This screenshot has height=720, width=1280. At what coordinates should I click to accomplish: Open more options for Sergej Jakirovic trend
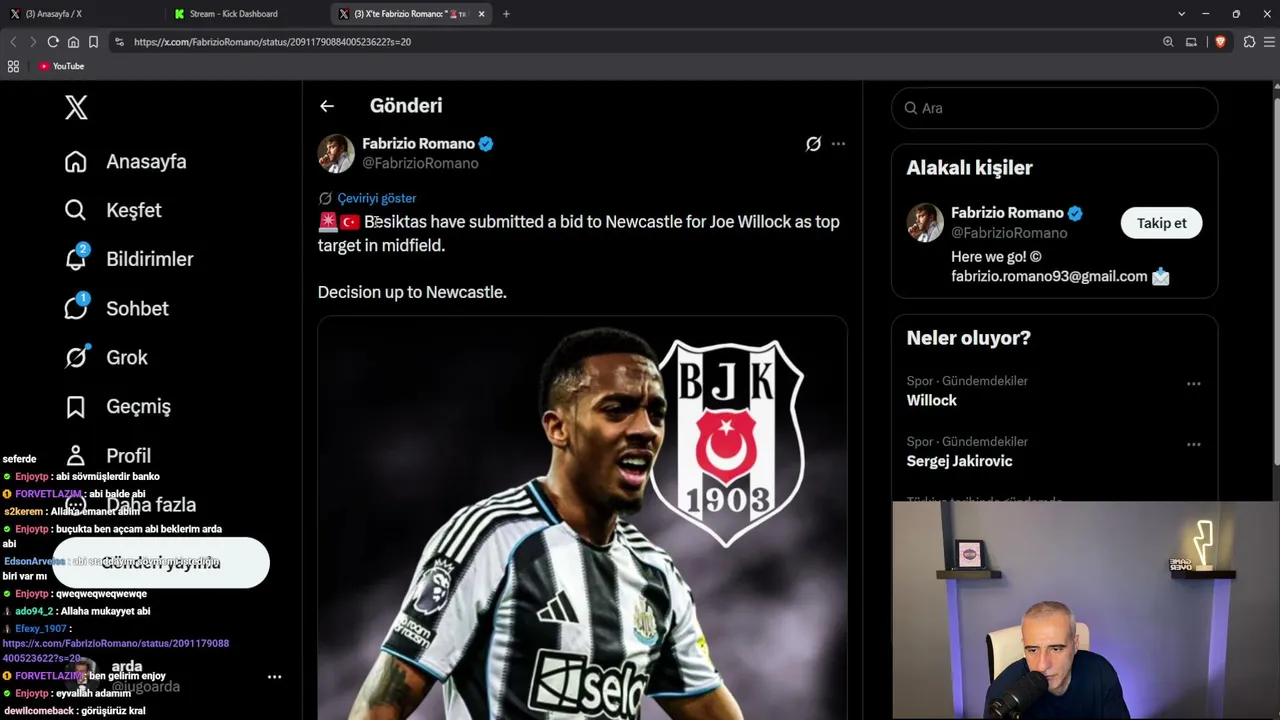click(x=1193, y=445)
